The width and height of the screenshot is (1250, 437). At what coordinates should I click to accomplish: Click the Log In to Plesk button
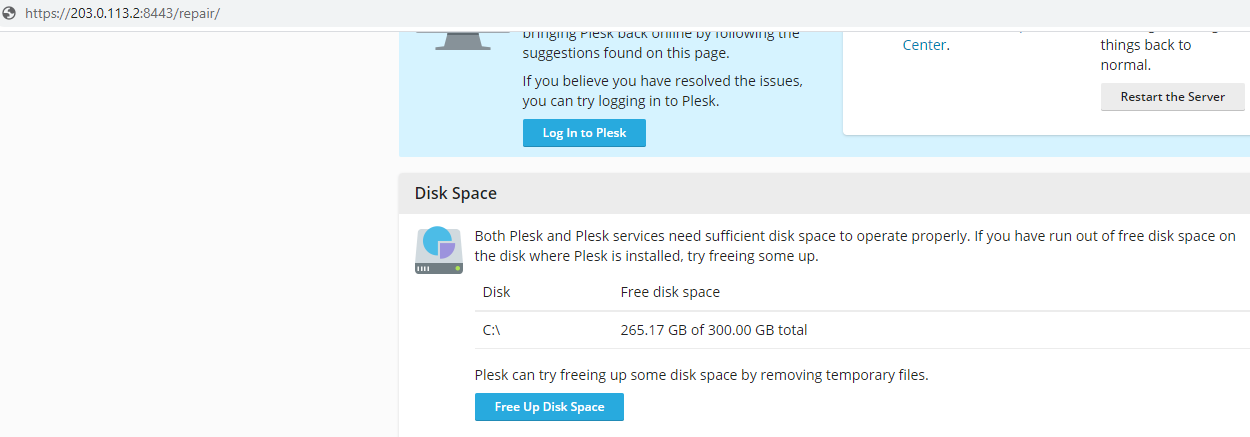(584, 133)
